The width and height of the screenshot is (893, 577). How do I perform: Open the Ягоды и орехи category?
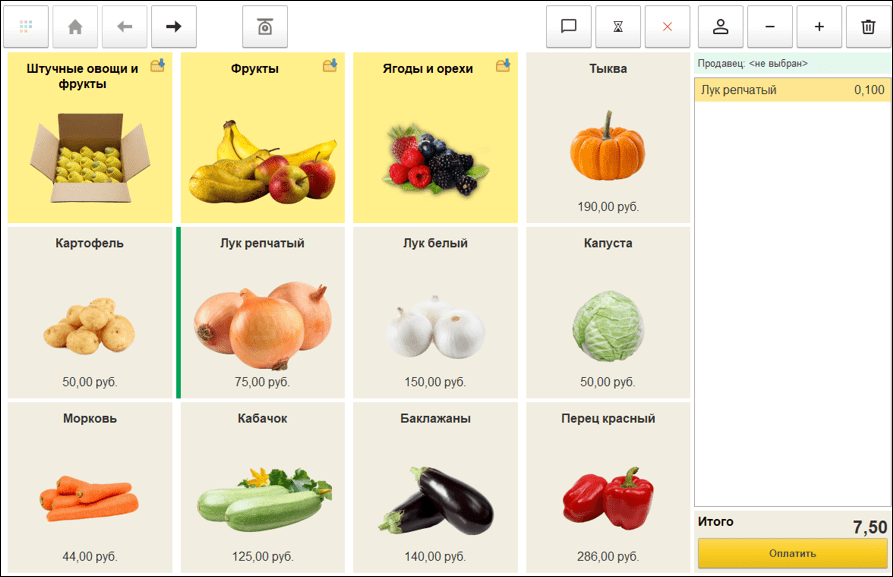point(435,137)
